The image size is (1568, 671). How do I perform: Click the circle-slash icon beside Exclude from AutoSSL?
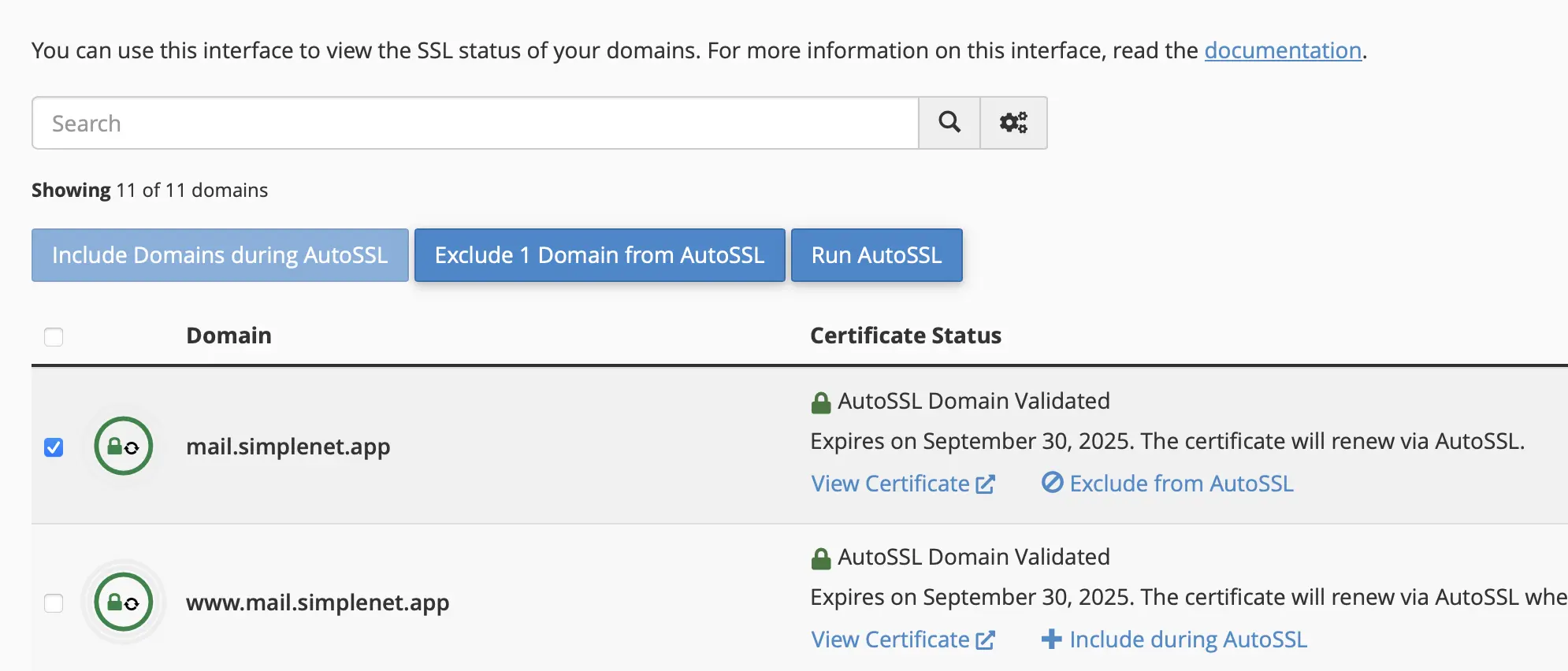click(1052, 483)
